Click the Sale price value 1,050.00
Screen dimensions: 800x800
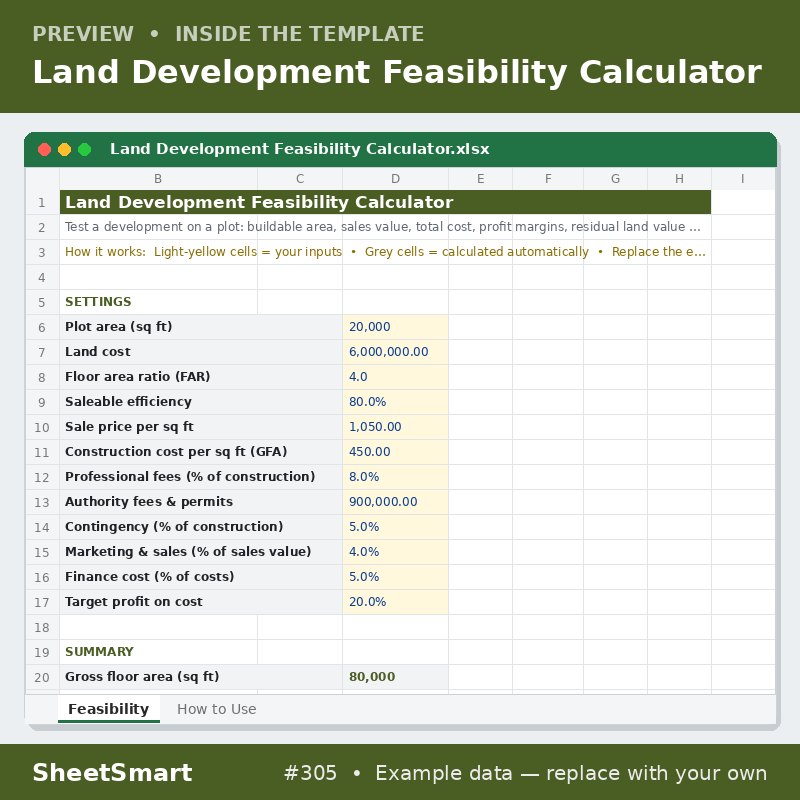(x=395, y=427)
